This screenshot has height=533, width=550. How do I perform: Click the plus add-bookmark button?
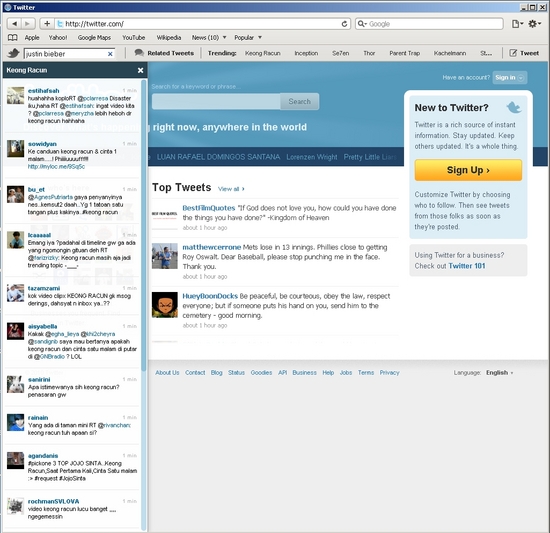click(x=47, y=24)
